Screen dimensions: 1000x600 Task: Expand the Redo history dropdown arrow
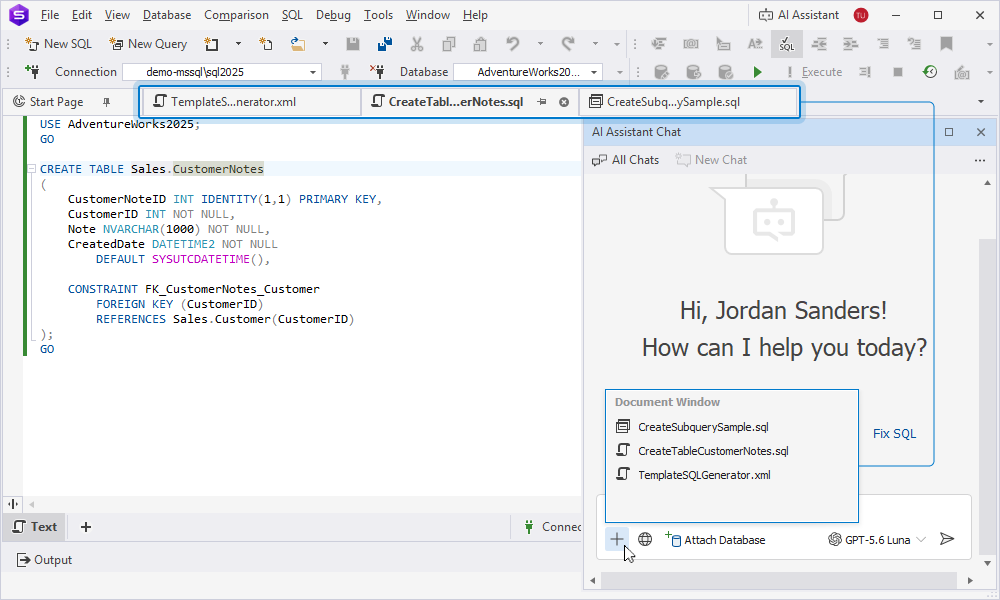tap(595, 44)
